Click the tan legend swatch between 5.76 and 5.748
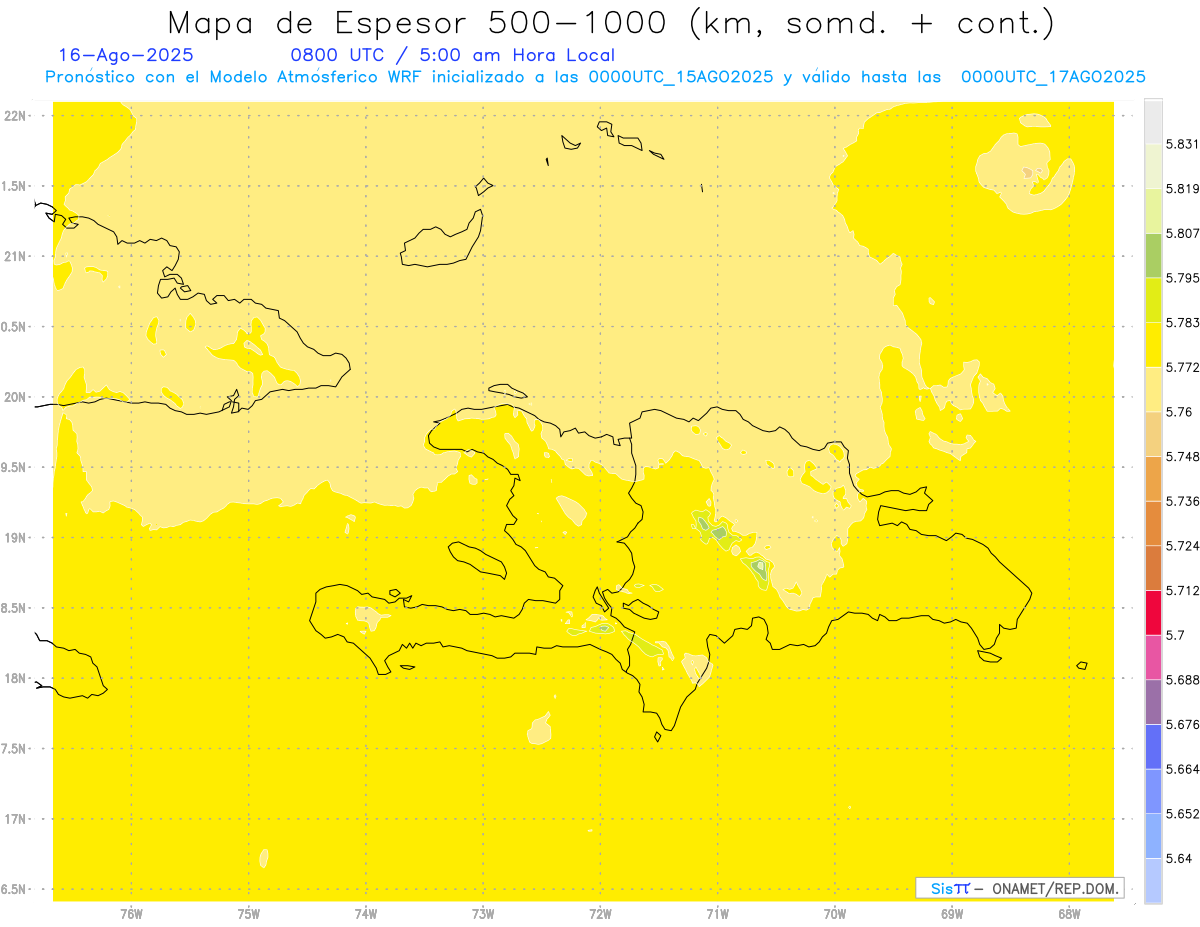 [1153, 434]
